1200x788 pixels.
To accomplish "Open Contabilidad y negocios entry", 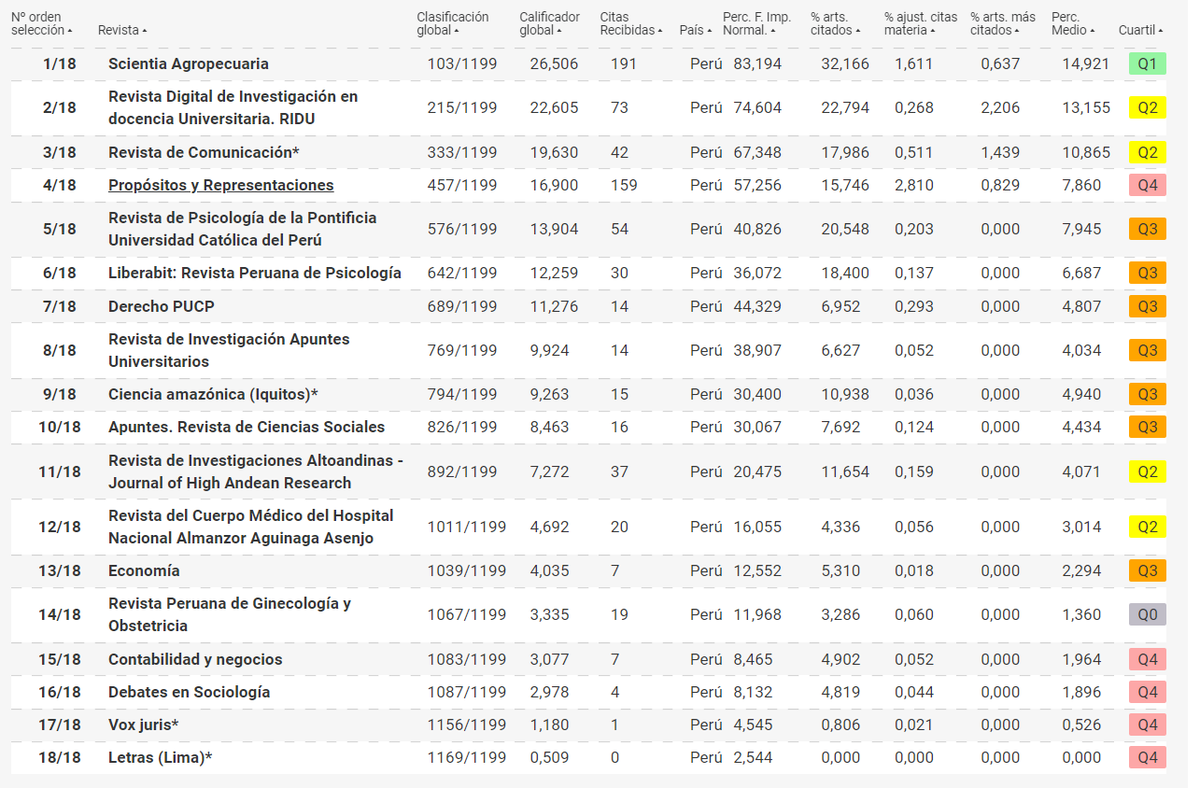I will [x=195, y=659].
